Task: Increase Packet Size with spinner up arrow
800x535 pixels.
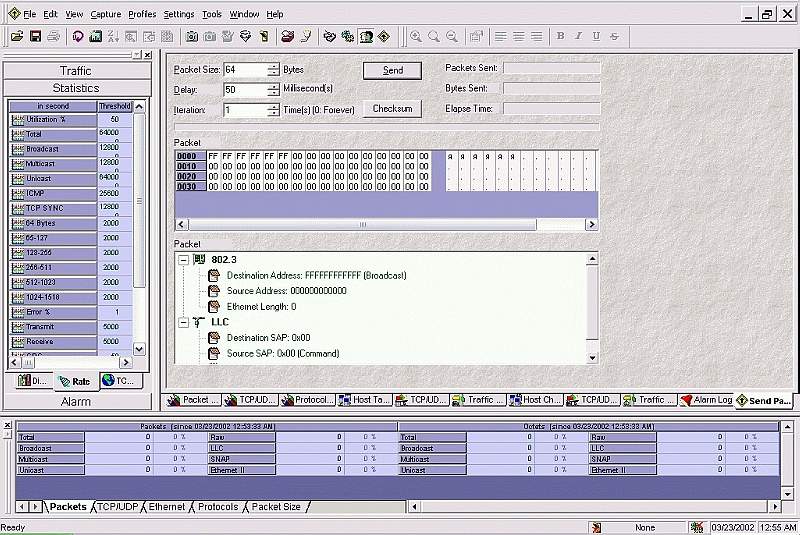Action: tap(274, 66)
